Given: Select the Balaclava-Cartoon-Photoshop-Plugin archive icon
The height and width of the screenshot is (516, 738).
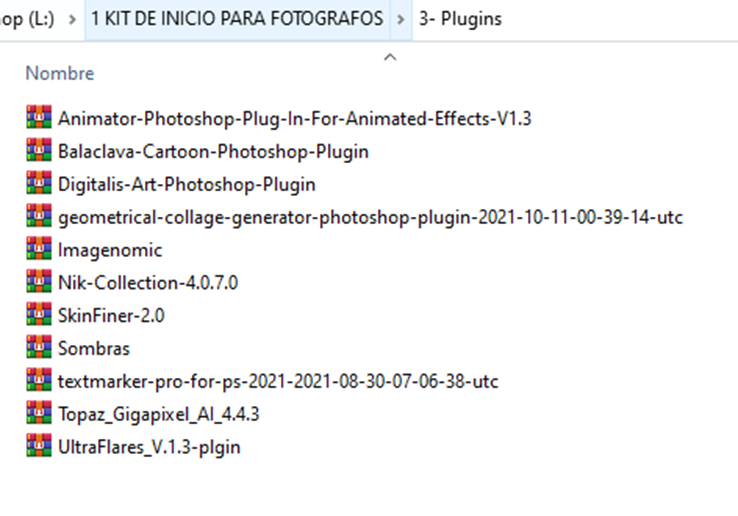Looking at the screenshot, I should 39,150.
